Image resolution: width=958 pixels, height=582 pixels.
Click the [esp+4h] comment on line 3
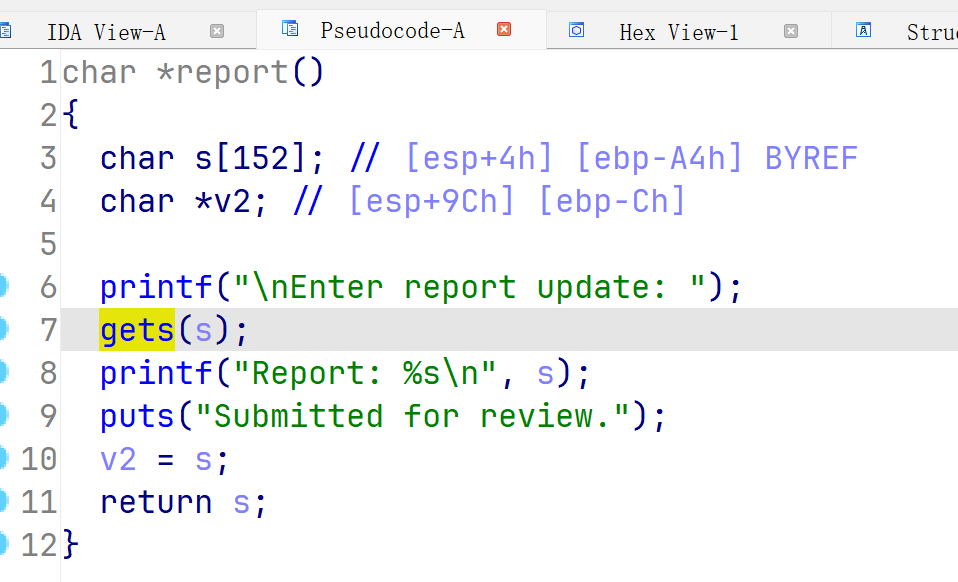[x=478, y=158]
